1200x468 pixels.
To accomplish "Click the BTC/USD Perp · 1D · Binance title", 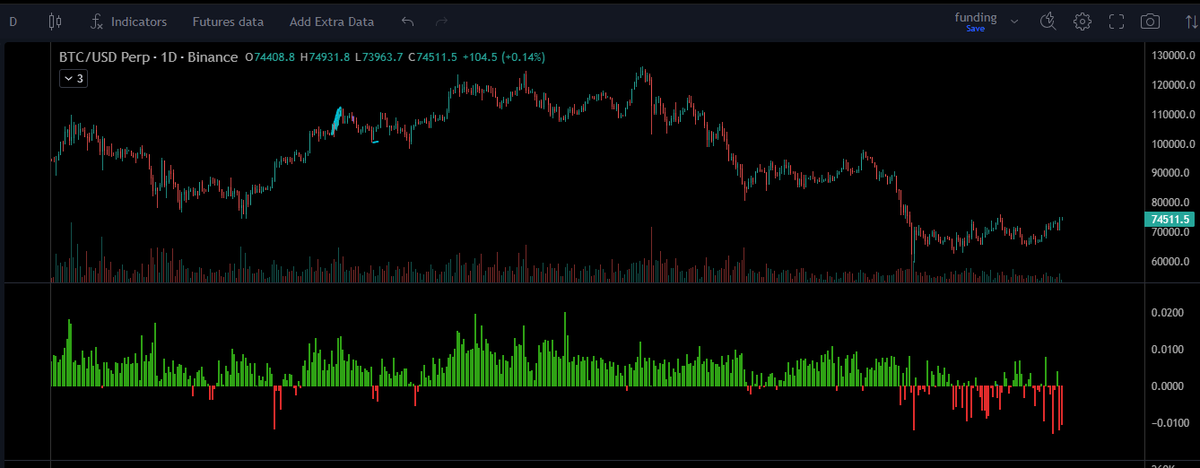I will point(148,58).
